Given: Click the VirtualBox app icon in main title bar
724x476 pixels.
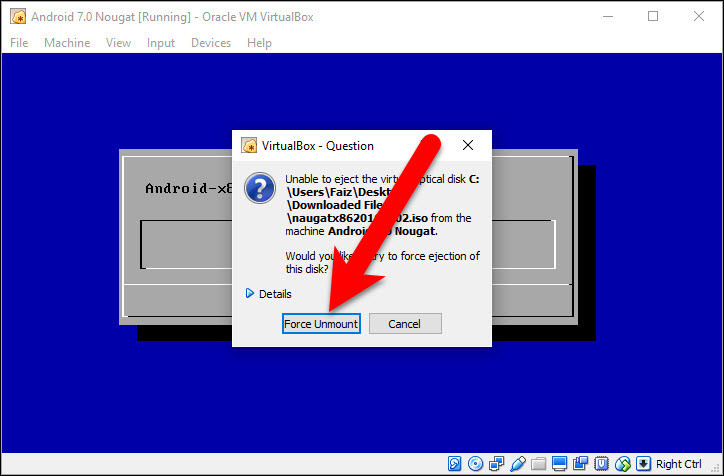Looking at the screenshot, I should [18, 17].
